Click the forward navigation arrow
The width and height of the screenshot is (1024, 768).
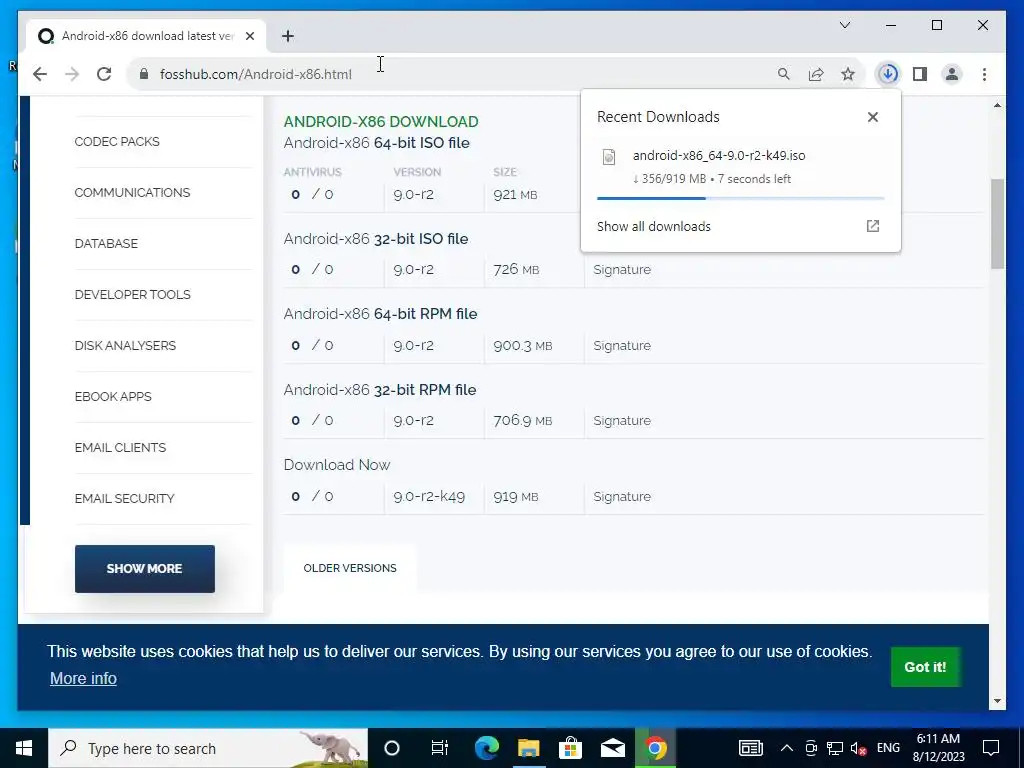pos(72,74)
